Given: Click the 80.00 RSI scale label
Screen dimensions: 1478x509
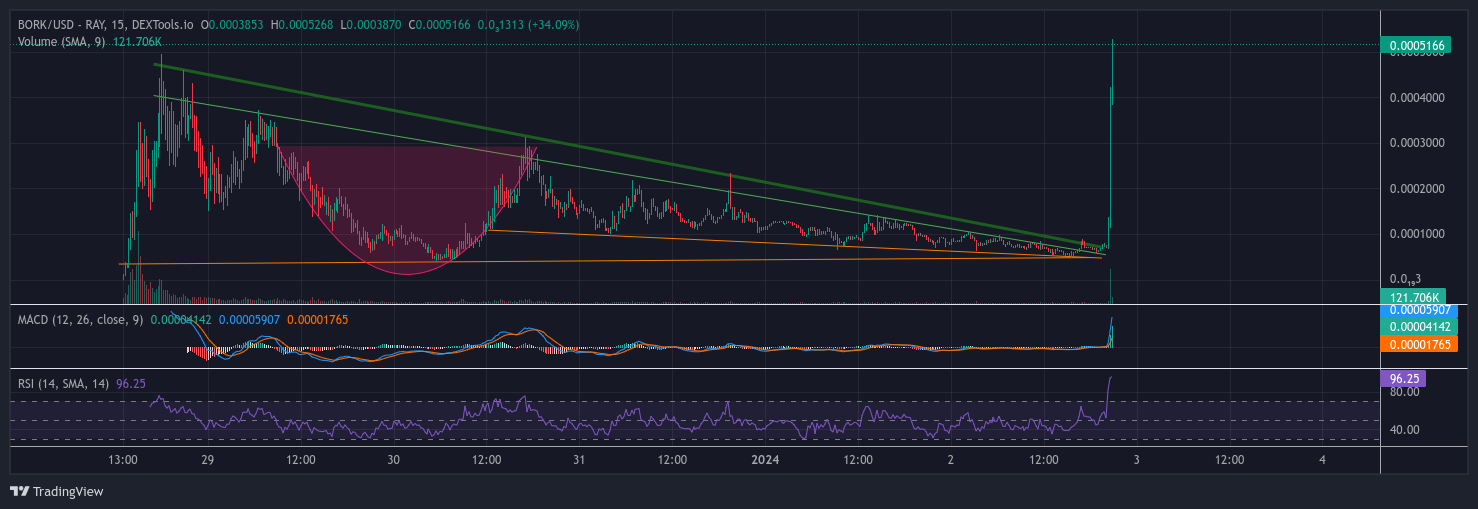Looking at the screenshot, I should click(x=1403, y=393).
